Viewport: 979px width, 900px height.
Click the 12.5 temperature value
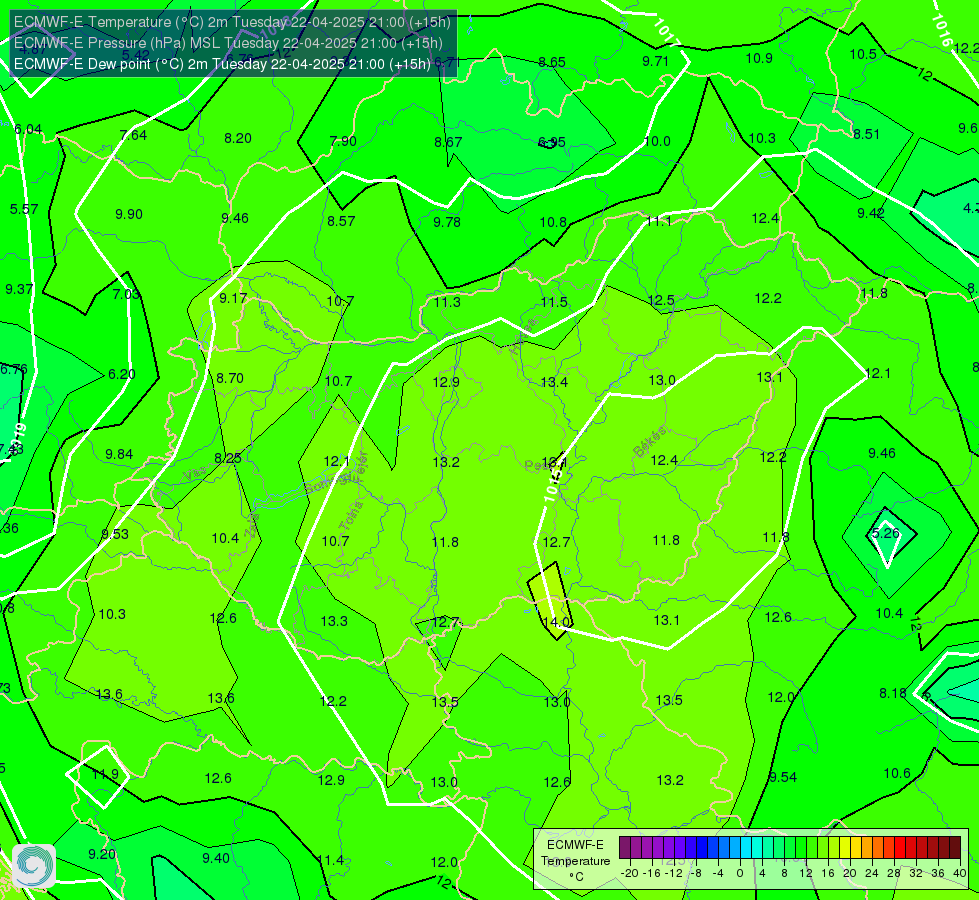pyautogui.click(x=661, y=300)
